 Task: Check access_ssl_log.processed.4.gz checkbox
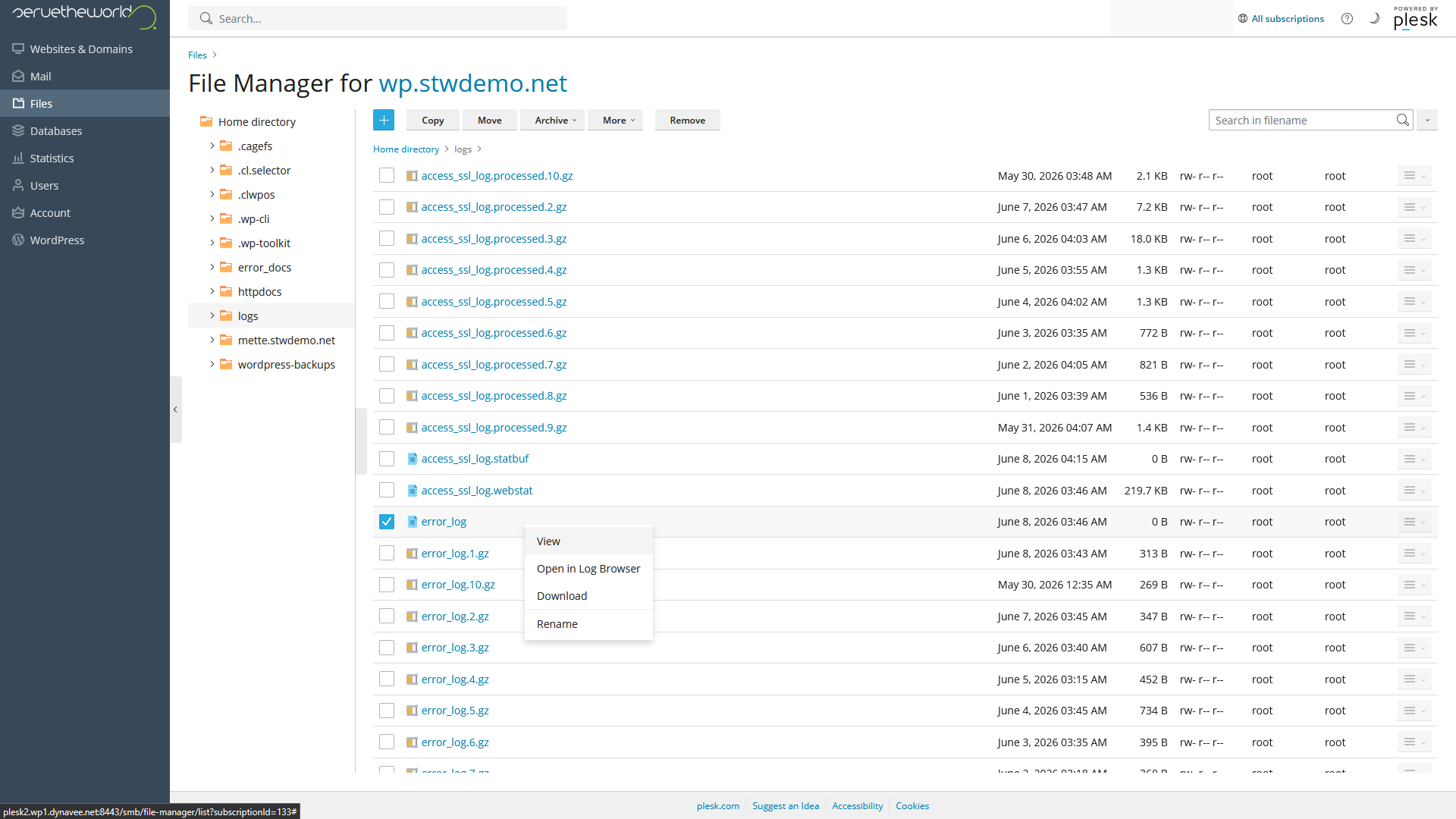[x=387, y=270]
